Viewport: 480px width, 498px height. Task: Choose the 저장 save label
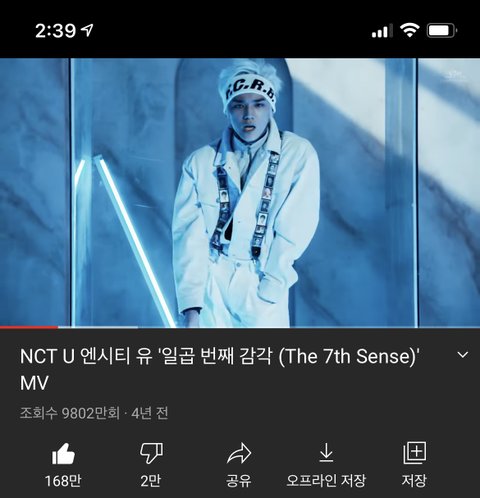pos(414,481)
